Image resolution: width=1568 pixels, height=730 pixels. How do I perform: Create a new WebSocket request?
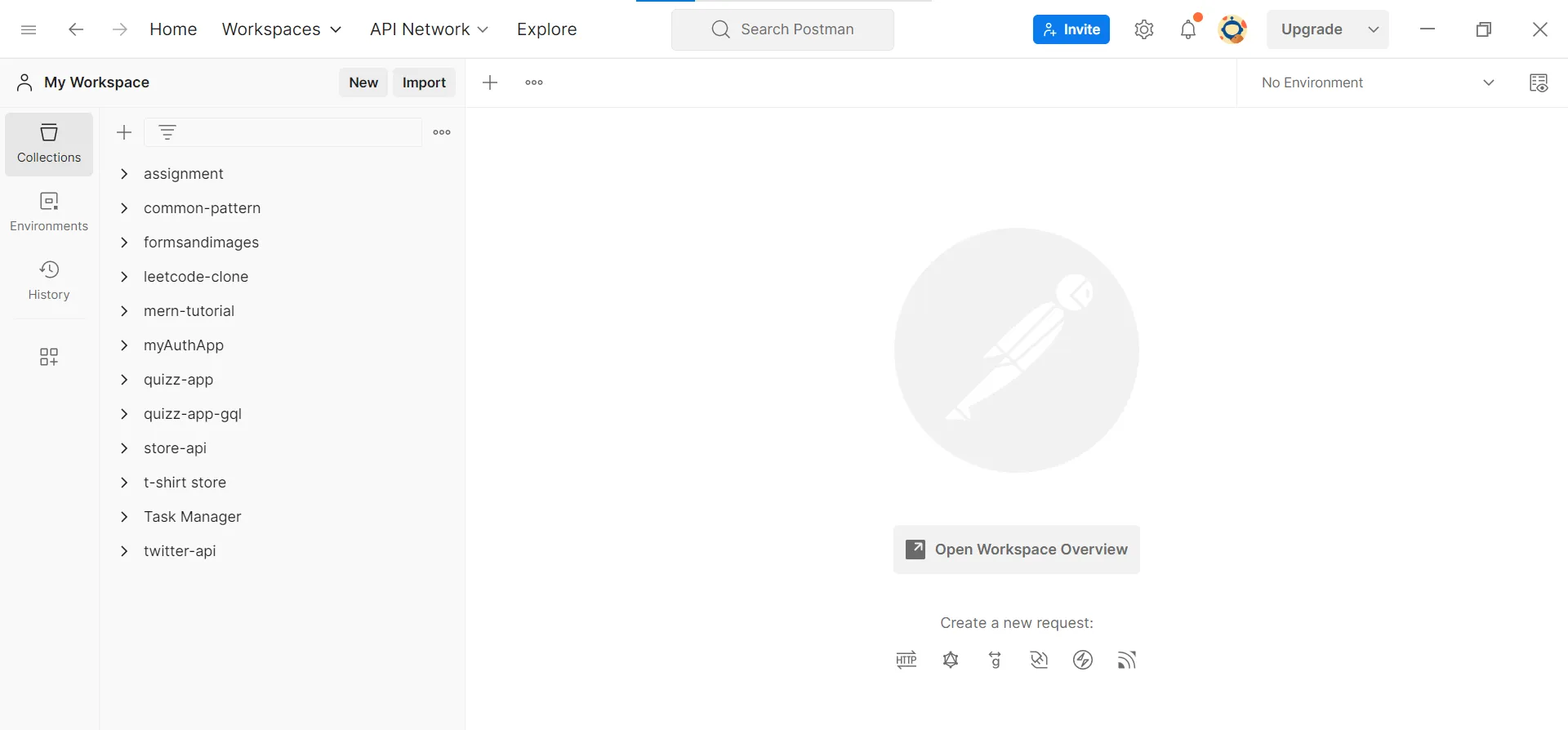click(1039, 660)
